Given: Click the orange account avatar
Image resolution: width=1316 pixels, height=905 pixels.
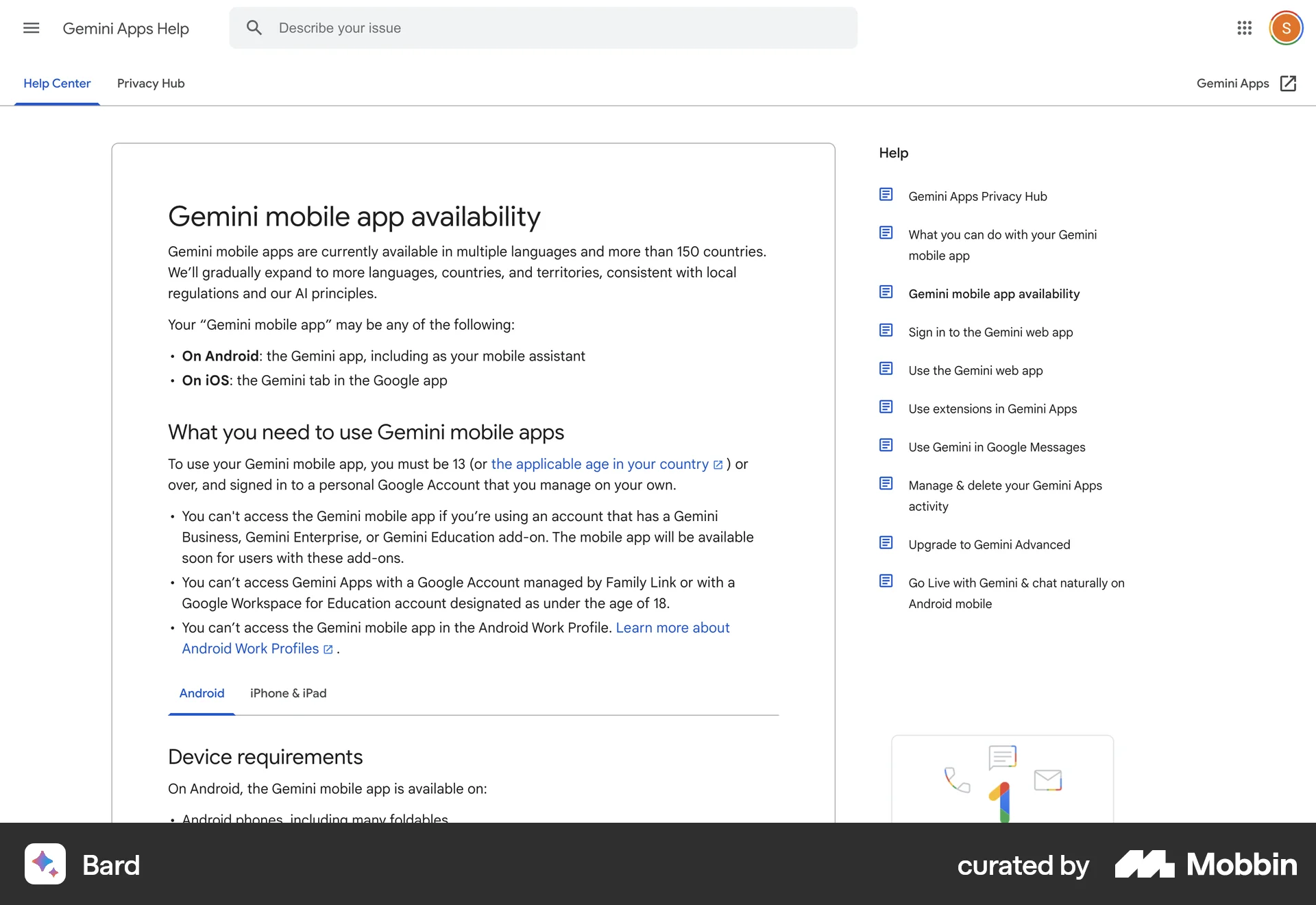Looking at the screenshot, I should (x=1287, y=28).
